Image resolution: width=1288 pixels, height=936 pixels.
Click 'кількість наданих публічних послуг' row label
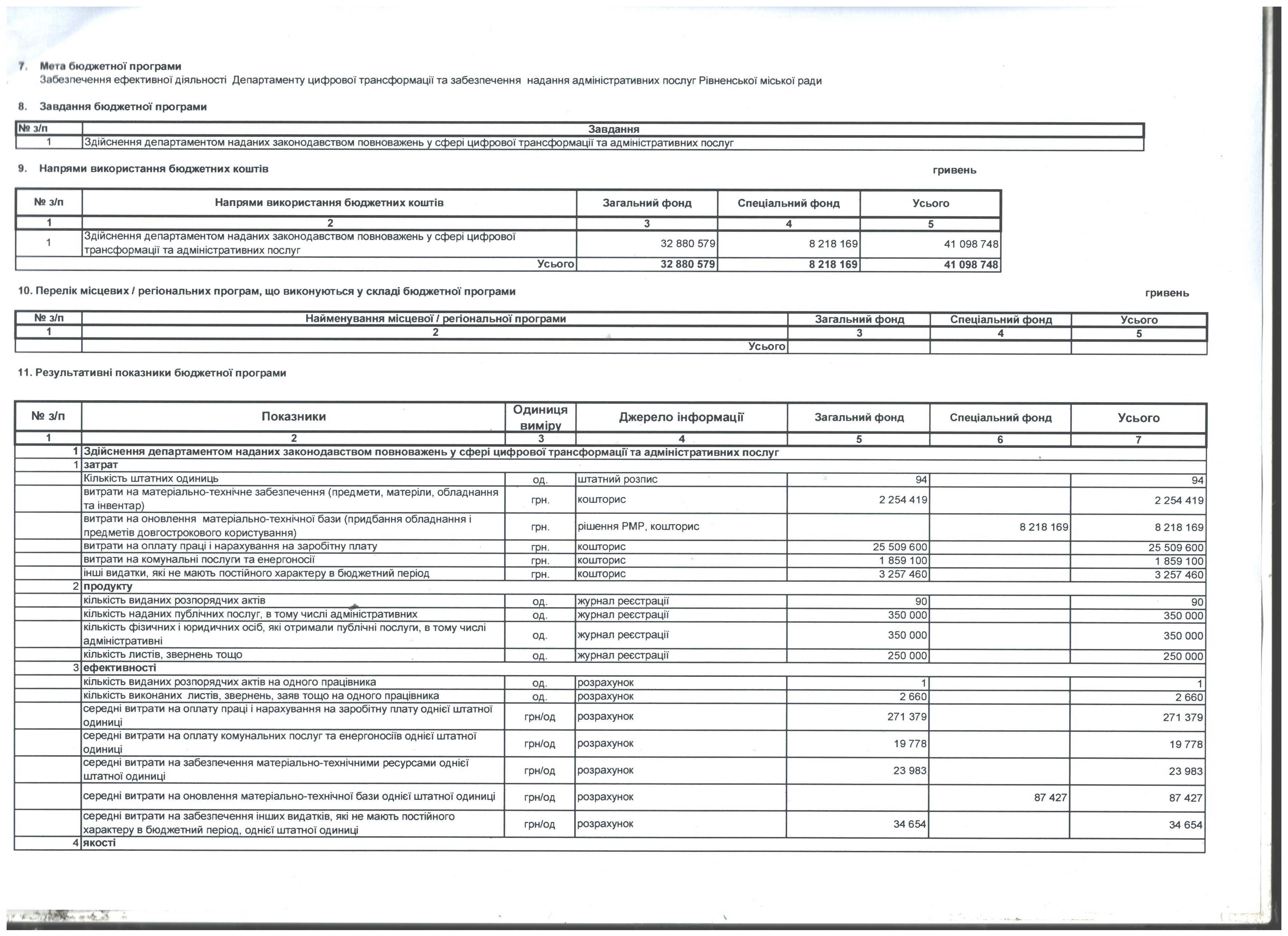(250, 614)
